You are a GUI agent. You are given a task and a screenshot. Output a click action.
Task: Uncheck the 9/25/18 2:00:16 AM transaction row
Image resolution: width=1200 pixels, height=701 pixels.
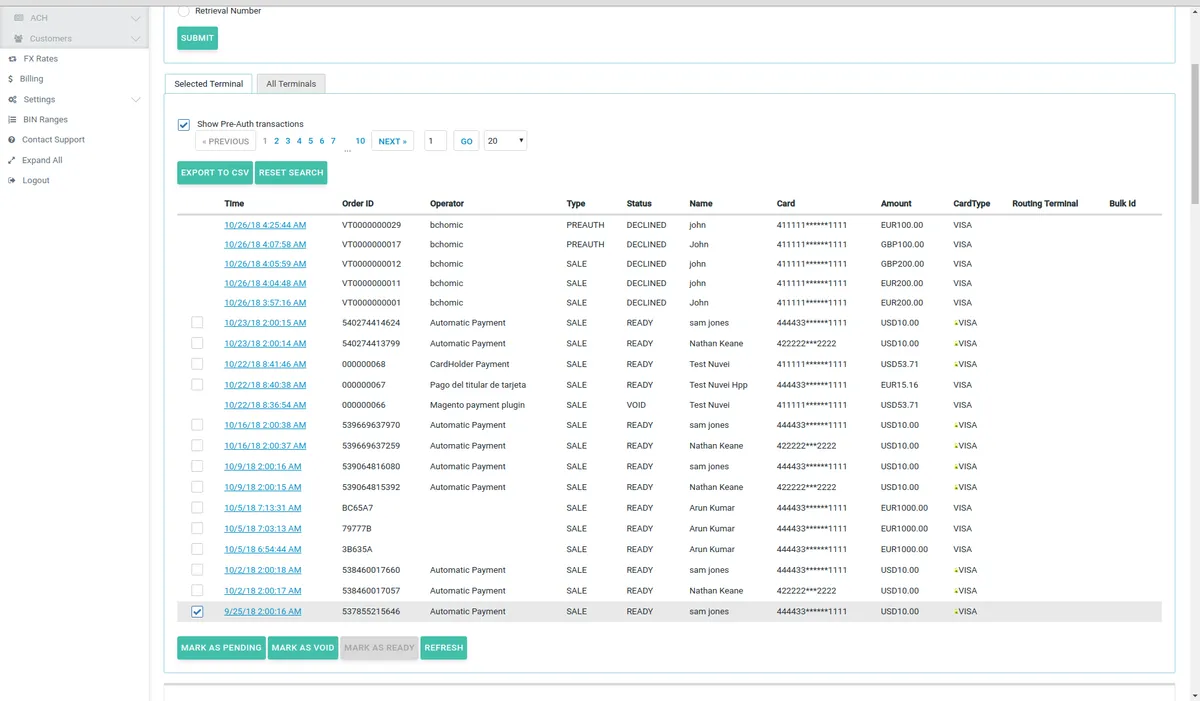coord(197,612)
